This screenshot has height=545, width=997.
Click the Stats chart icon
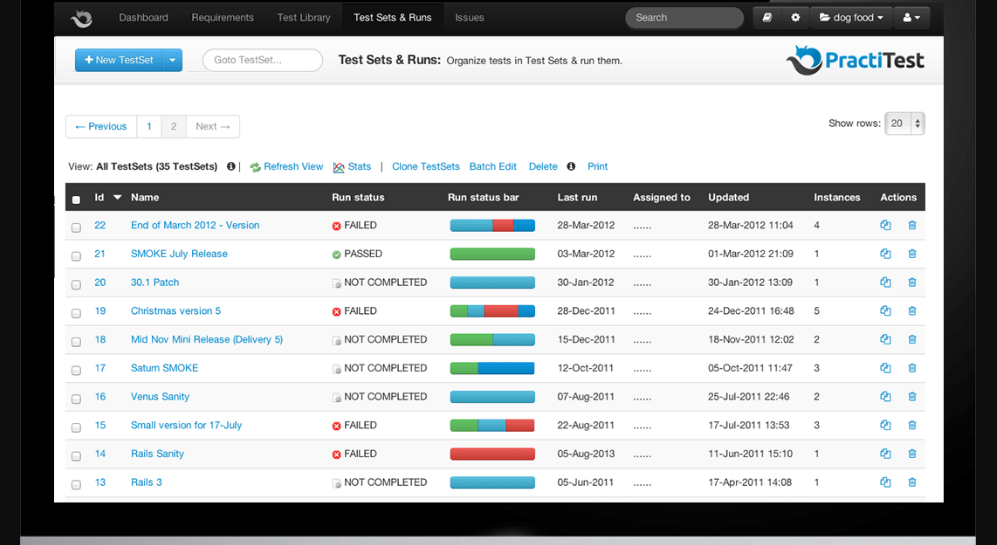[x=339, y=168]
